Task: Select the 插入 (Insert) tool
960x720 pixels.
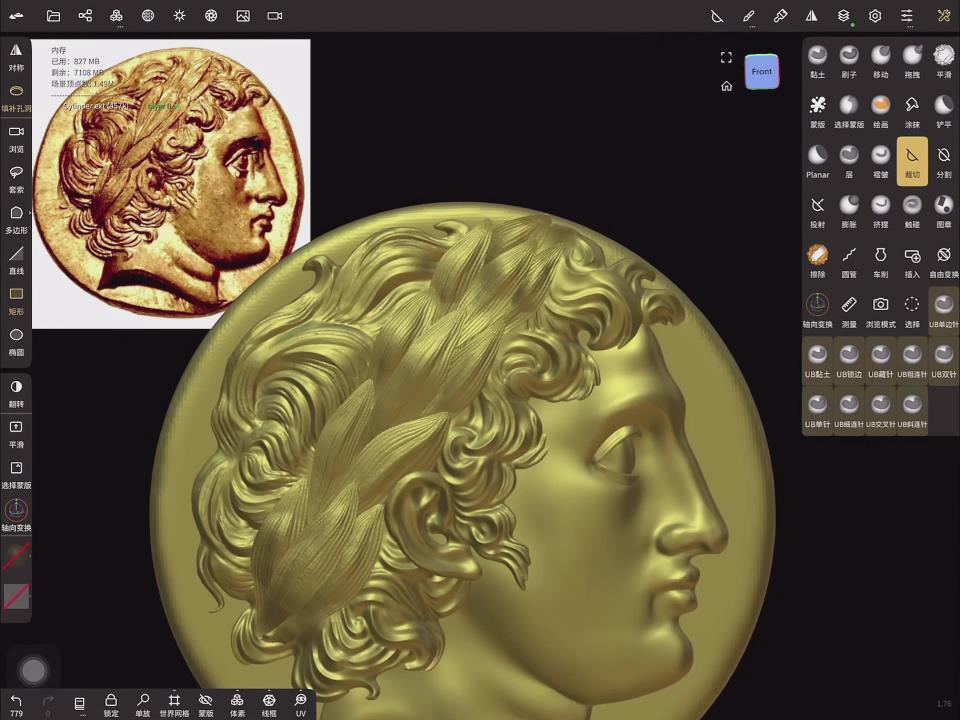Action: (912, 261)
